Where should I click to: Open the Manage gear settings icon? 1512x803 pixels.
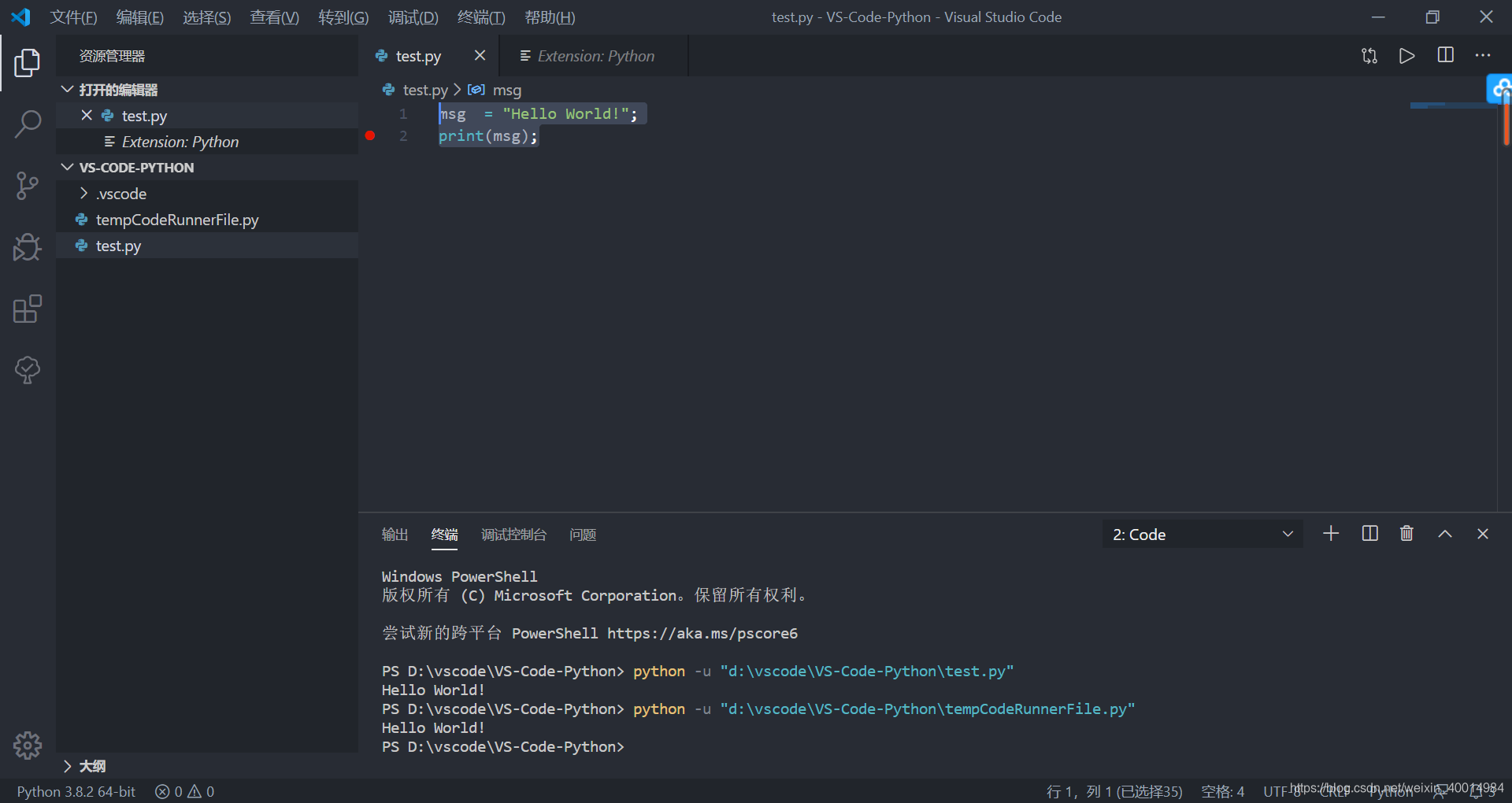point(28,745)
